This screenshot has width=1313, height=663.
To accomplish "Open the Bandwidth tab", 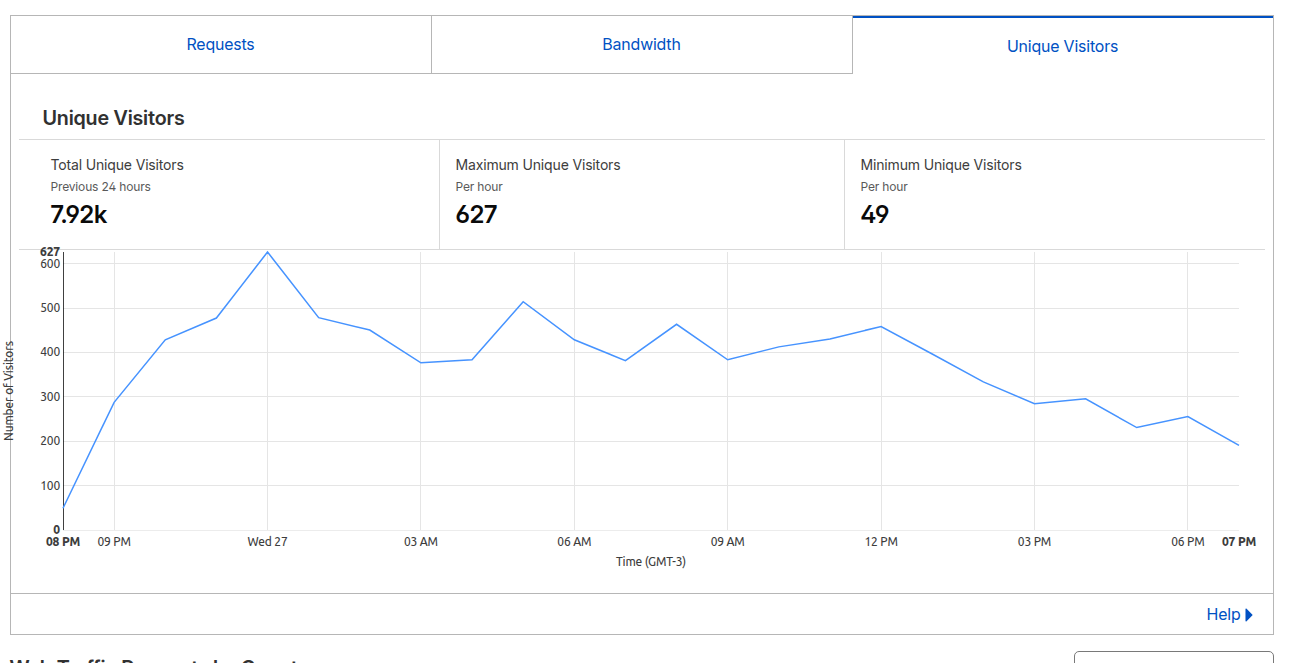I will (641, 44).
